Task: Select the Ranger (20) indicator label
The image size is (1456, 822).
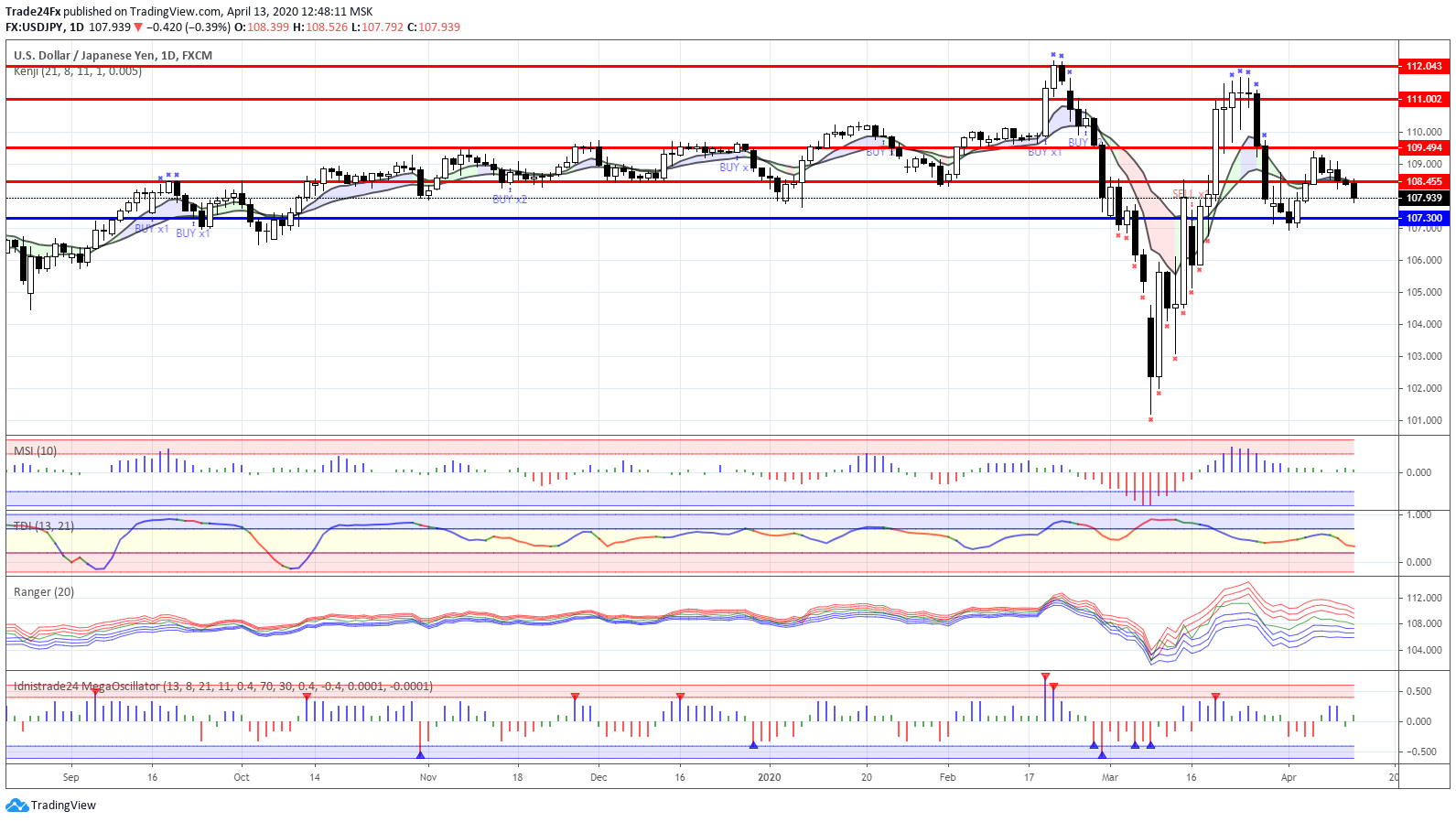Action: point(44,592)
